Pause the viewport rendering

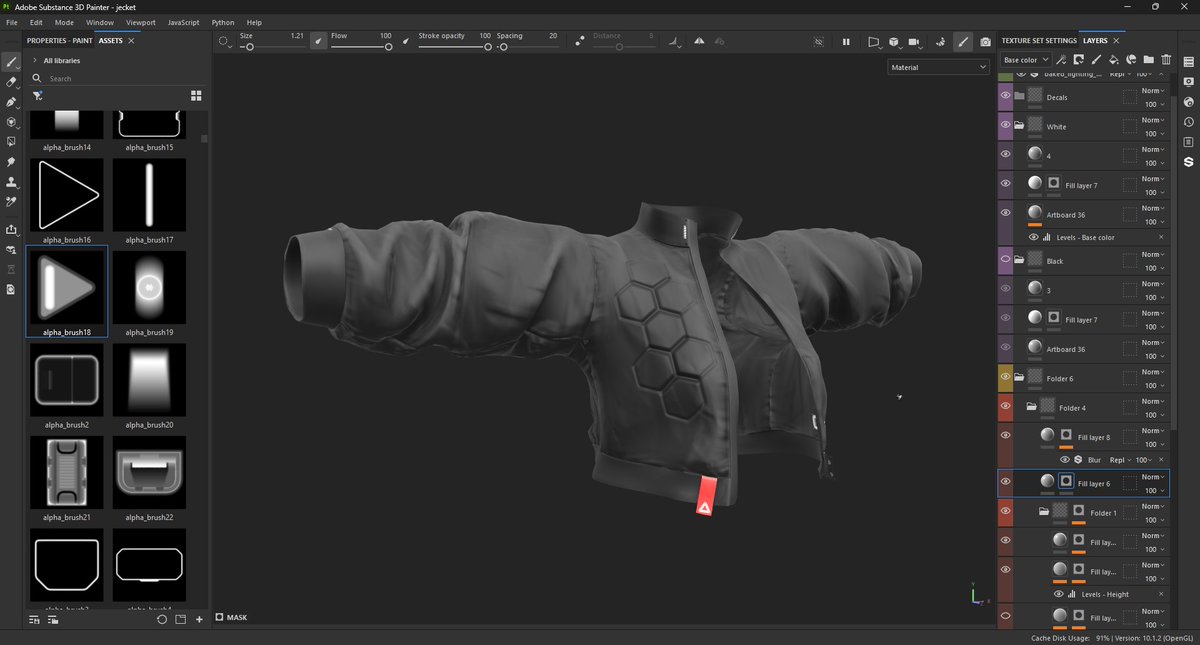[x=846, y=42]
